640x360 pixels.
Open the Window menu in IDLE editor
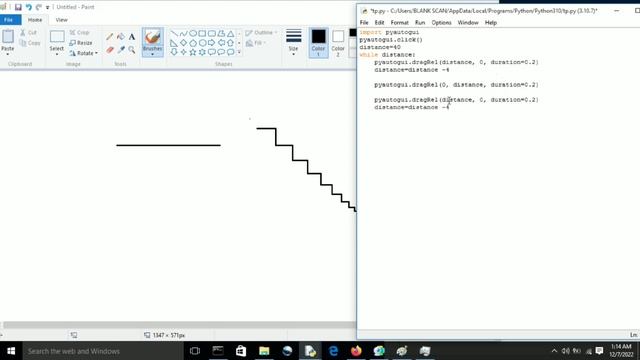click(468, 22)
